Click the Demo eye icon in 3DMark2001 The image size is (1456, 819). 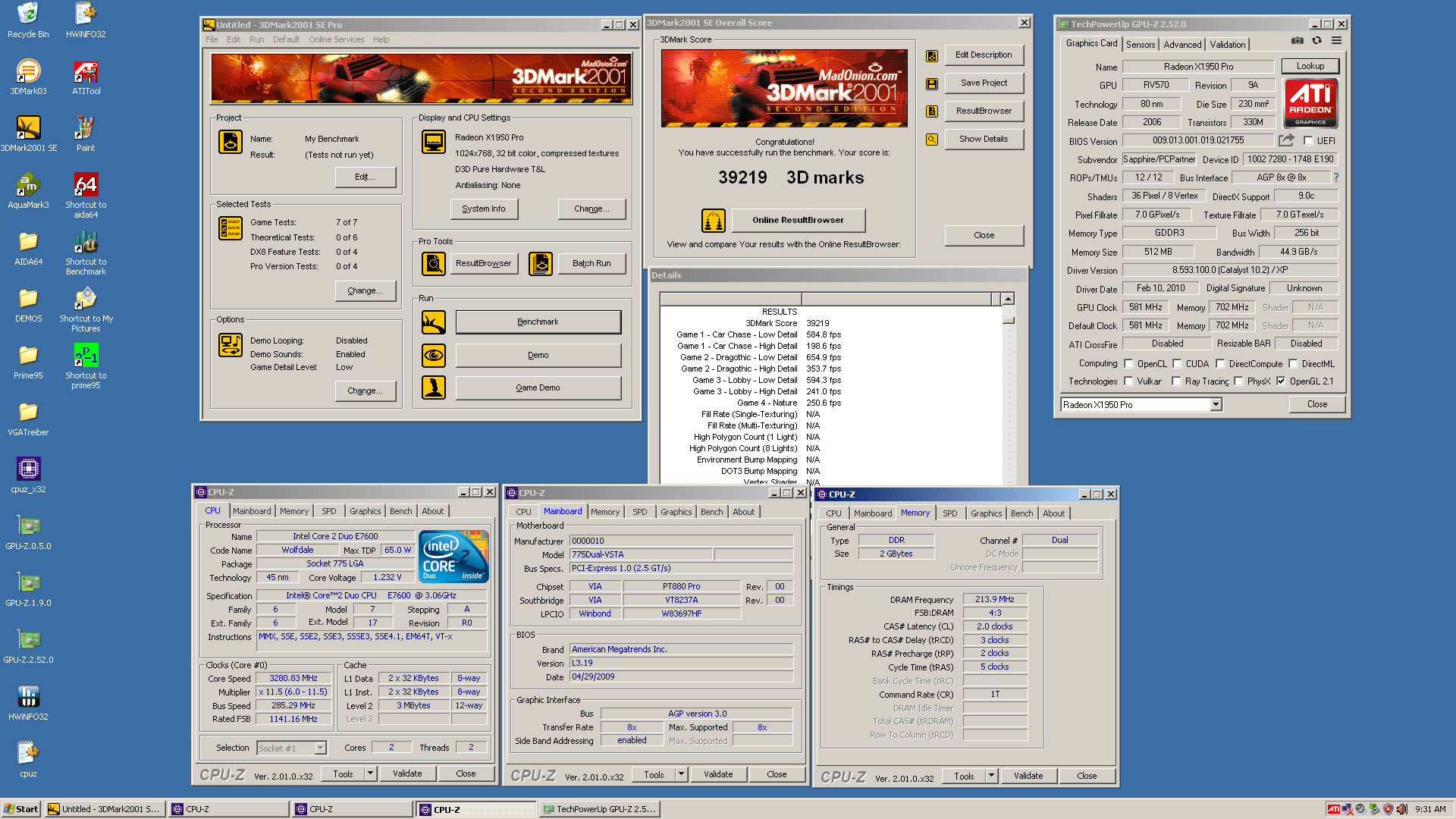pyautogui.click(x=434, y=355)
